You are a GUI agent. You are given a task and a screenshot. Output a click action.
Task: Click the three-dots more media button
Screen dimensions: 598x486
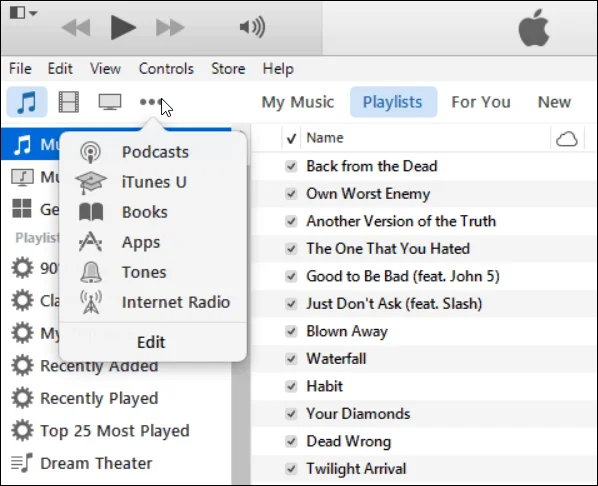click(x=151, y=102)
